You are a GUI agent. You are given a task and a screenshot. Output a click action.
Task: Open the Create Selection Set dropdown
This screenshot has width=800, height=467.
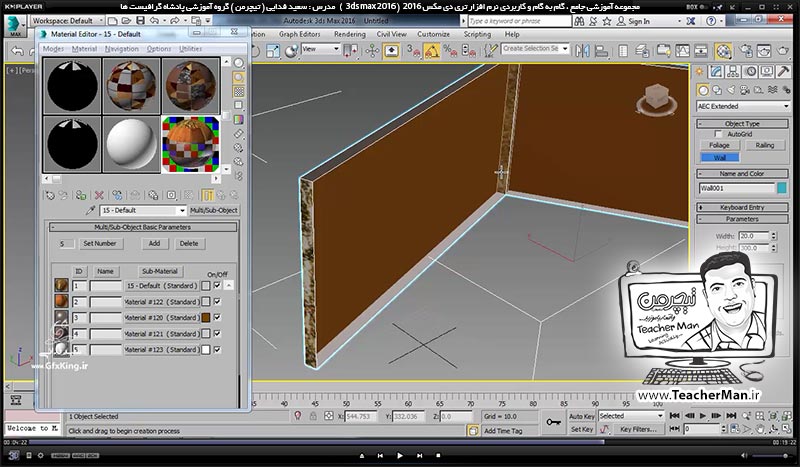click(535, 48)
